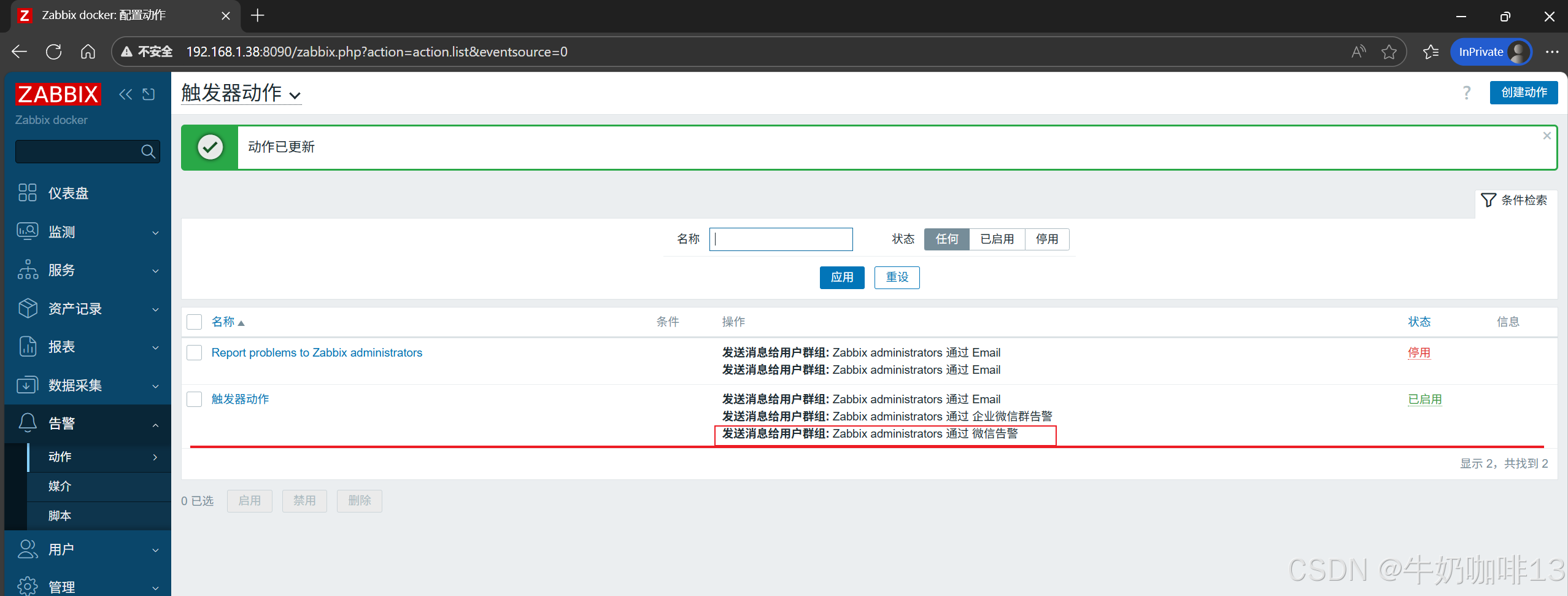Reload the page with refresh icon
This screenshot has width=1568, height=596.
coord(53,52)
